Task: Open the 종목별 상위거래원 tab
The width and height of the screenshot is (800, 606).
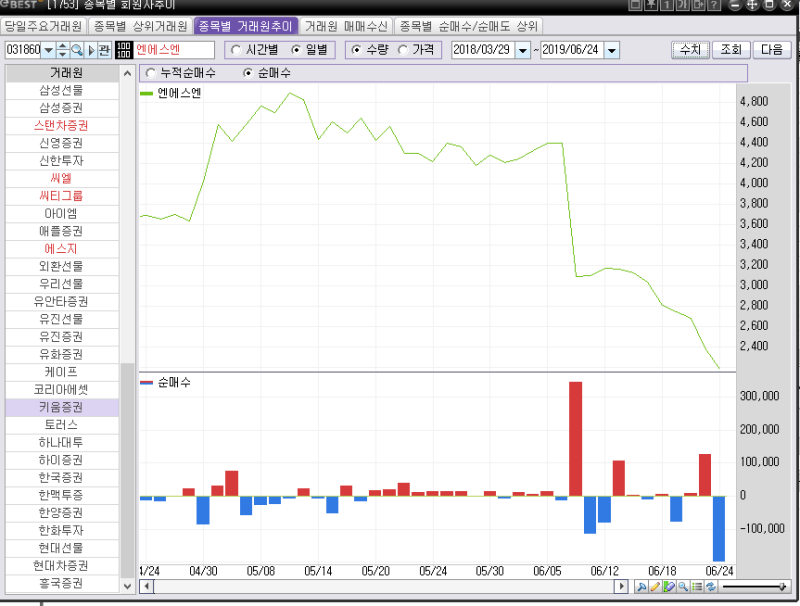Action: pos(141,26)
